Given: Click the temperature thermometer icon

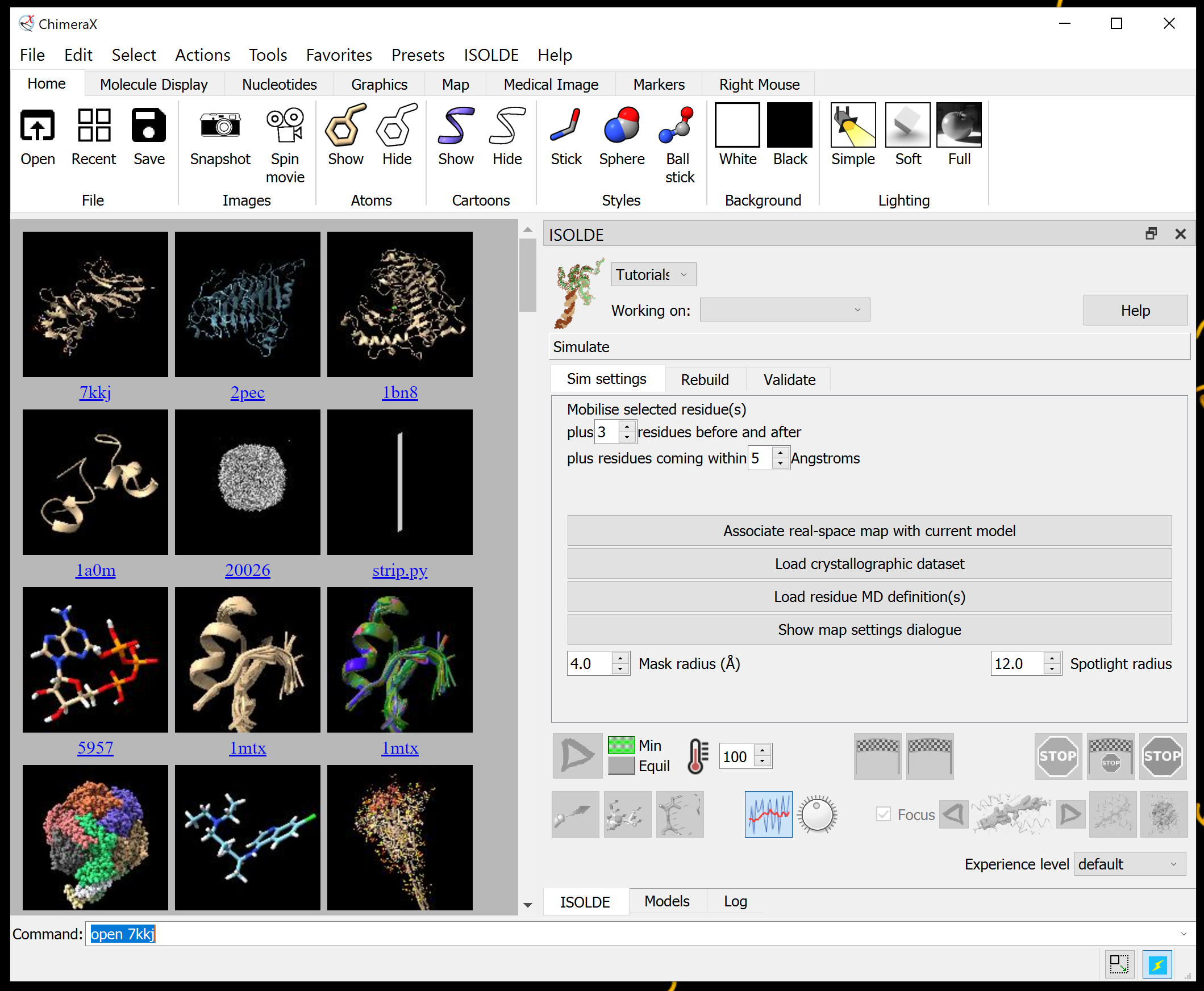Looking at the screenshot, I should point(697,756).
